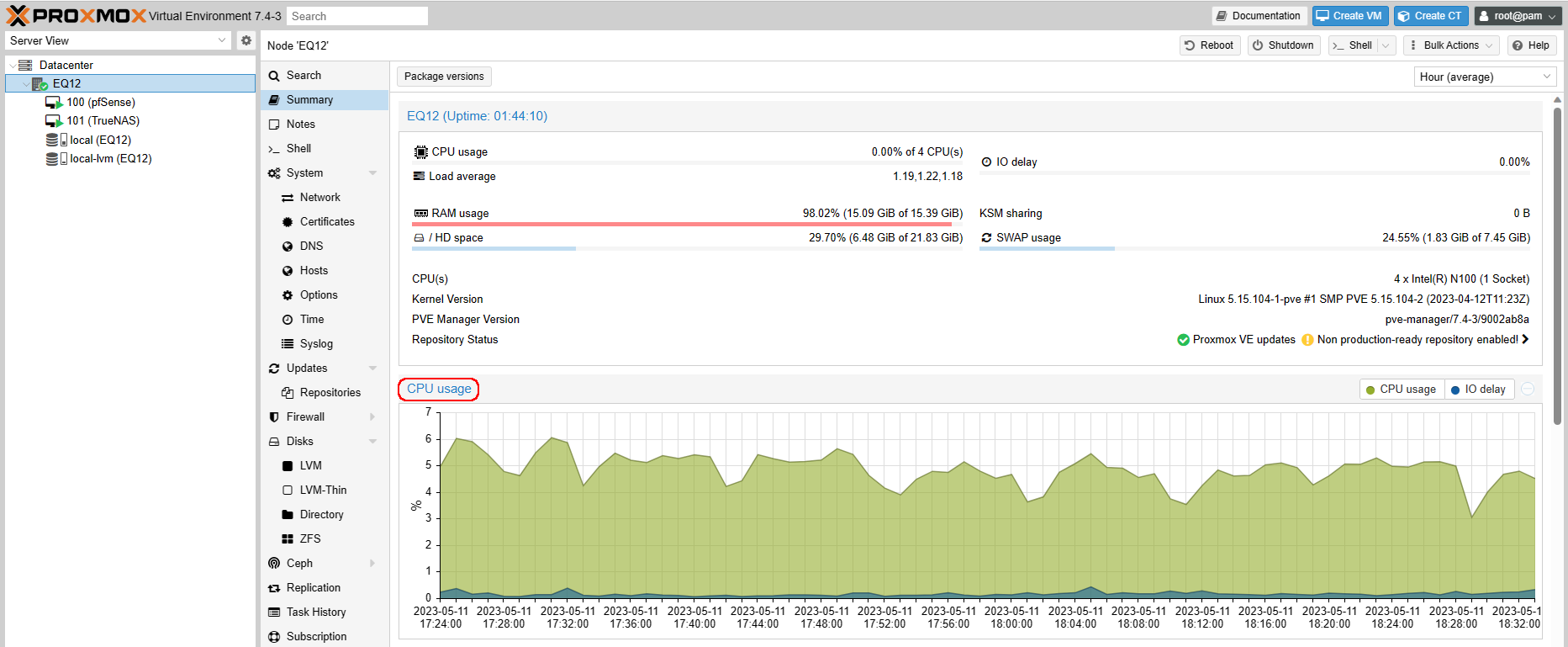
Task: Click the top Search input field
Action: pyautogui.click(x=356, y=16)
